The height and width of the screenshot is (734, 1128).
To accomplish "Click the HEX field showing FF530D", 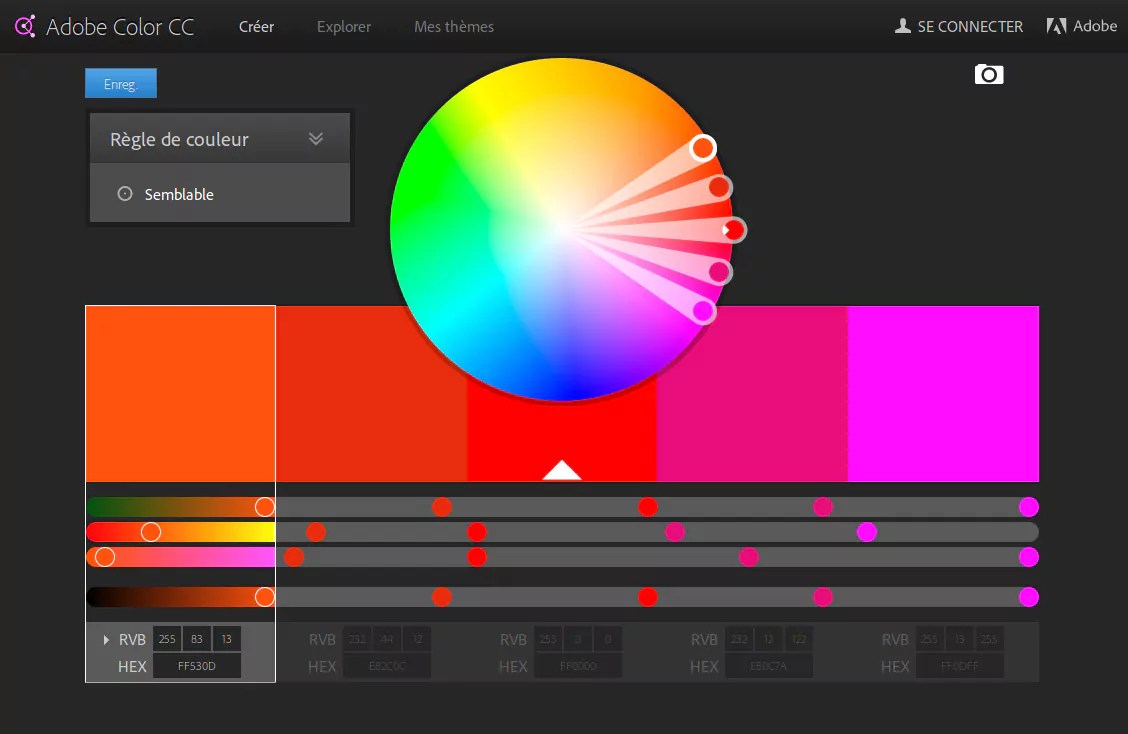I will point(197,666).
